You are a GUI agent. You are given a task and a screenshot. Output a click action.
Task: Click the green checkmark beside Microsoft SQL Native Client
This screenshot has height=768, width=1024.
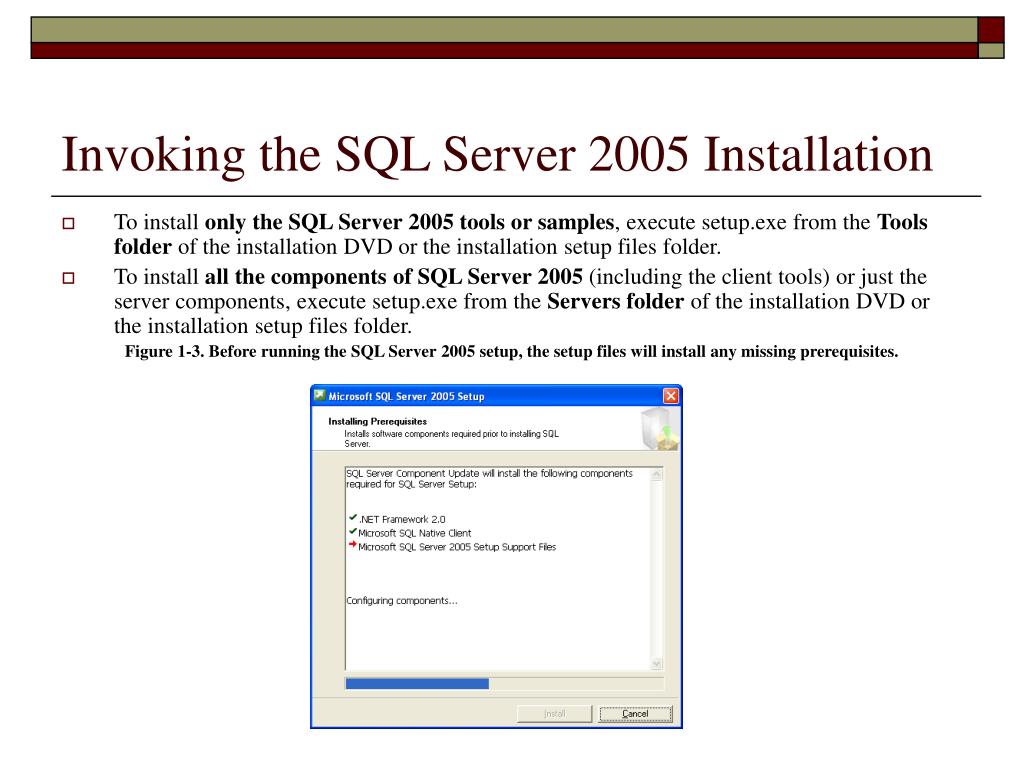pos(353,531)
